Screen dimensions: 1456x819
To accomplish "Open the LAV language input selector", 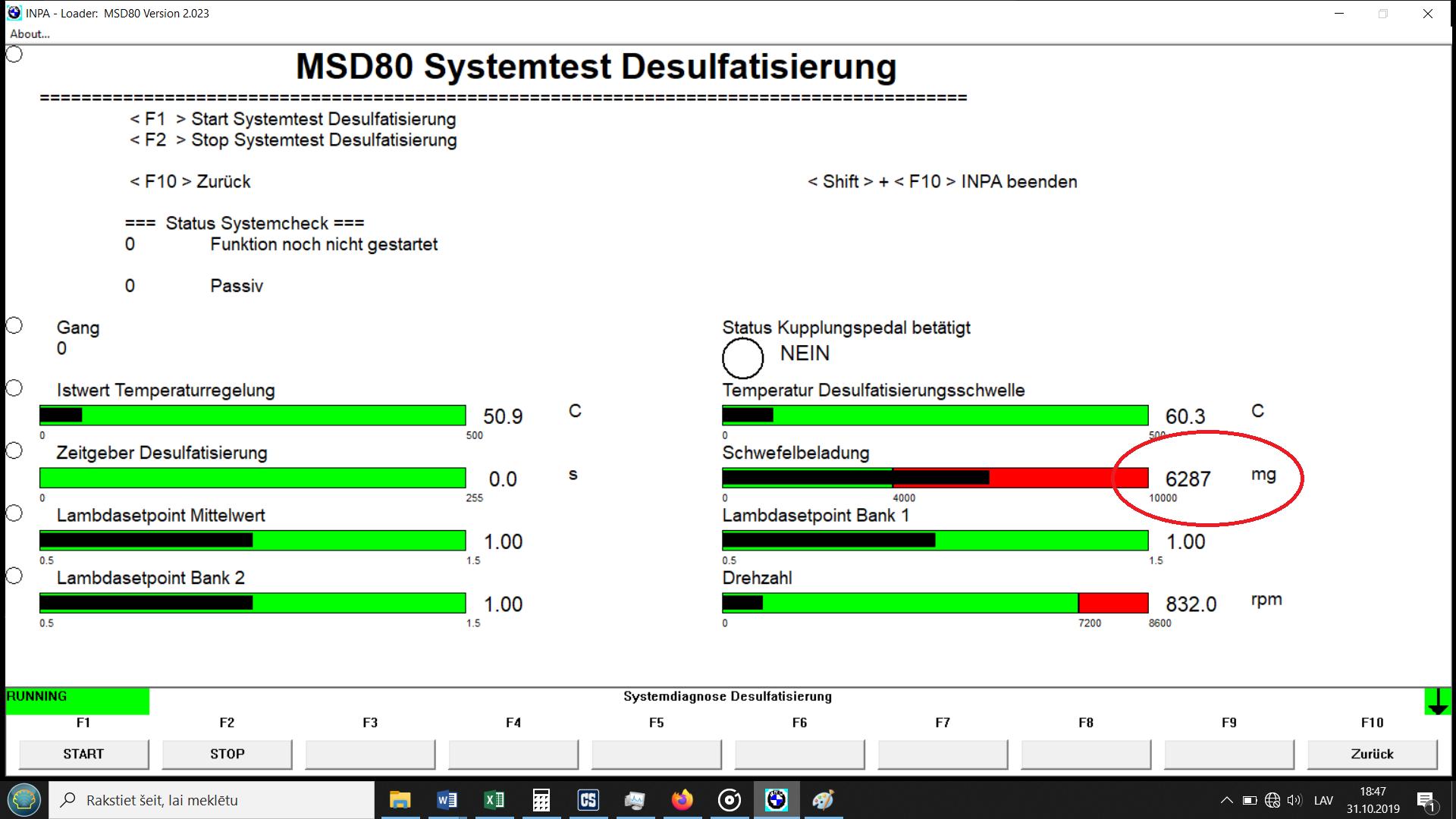I will pyautogui.click(x=1323, y=800).
